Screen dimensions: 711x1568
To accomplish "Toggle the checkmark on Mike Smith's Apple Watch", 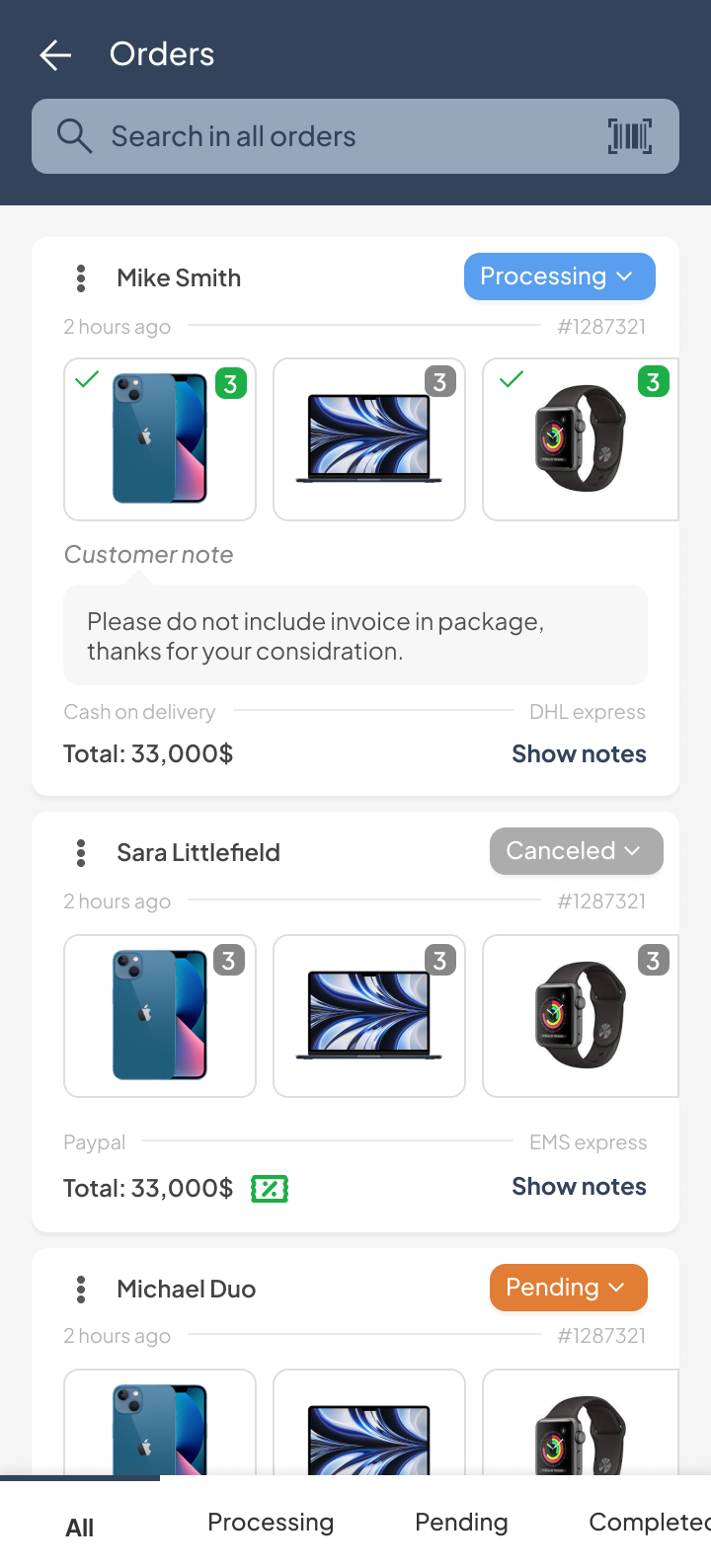I will point(512,379).
